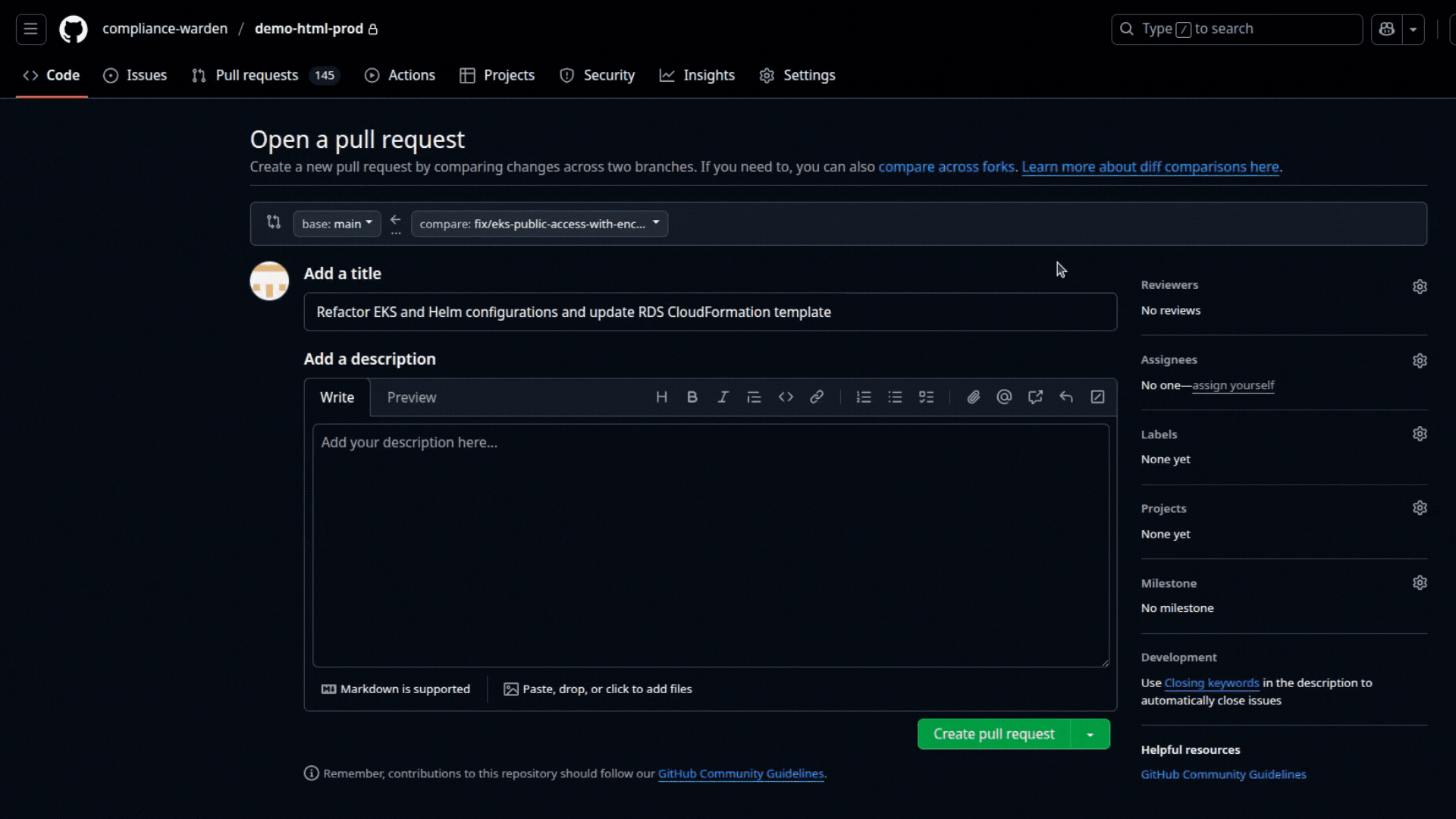This screenshot has width=1456, height=819.
Task: Click the compare-changes icon beside base
Action: [x=274, y=222]
